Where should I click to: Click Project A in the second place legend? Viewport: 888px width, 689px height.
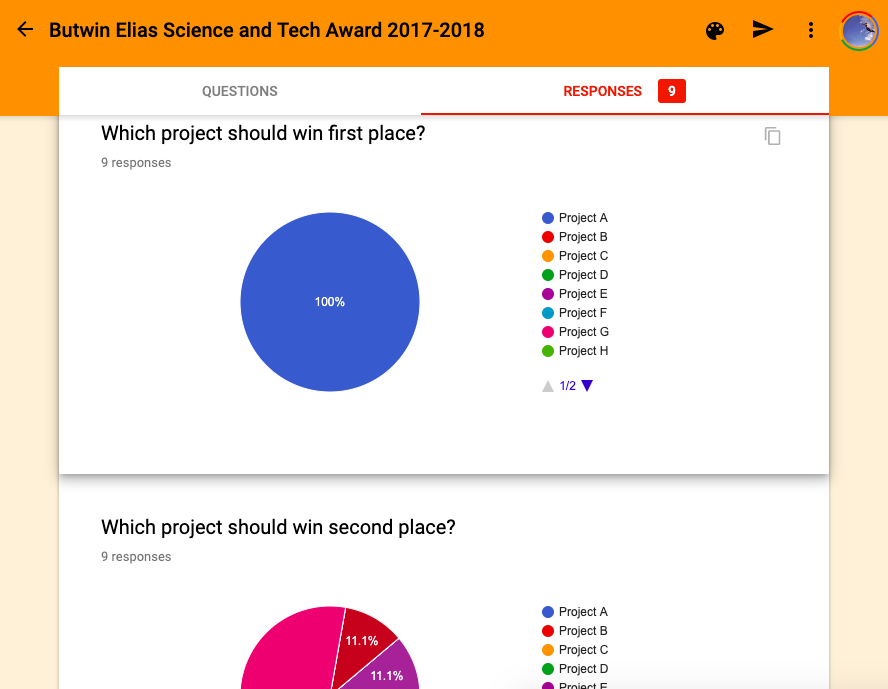click(x=583, y=612)
